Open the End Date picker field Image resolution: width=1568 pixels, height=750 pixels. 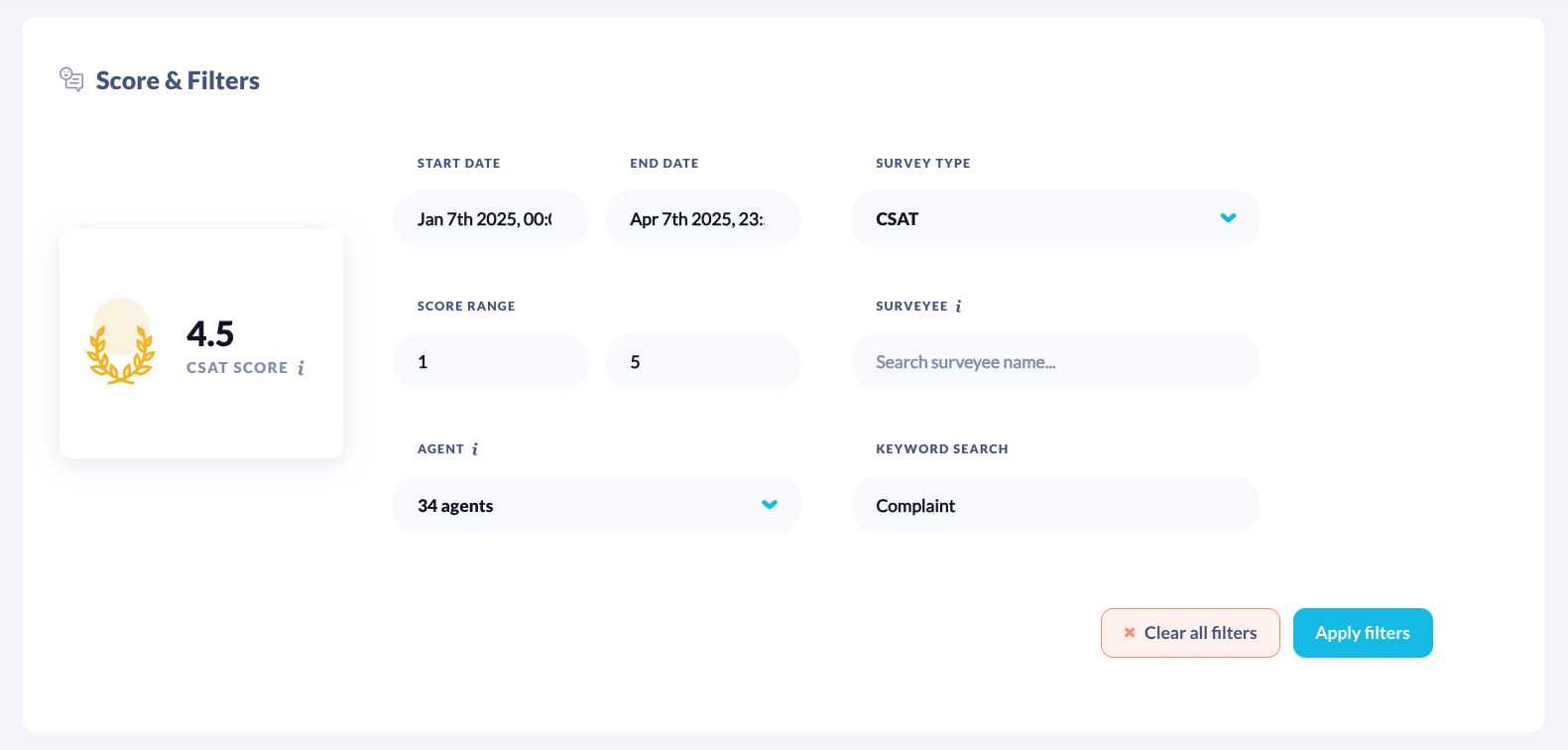click(x=702, y=219)
